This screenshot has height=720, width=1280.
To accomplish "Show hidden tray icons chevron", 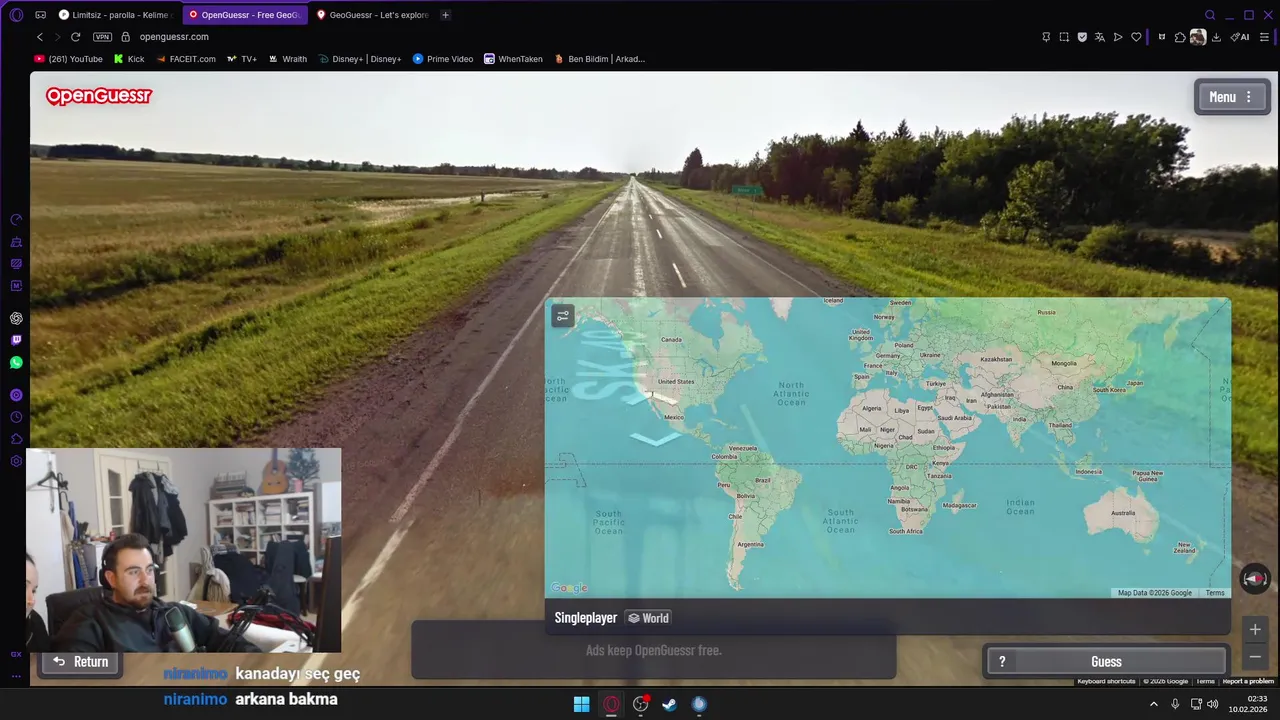I will click(x=1154, y=704).
